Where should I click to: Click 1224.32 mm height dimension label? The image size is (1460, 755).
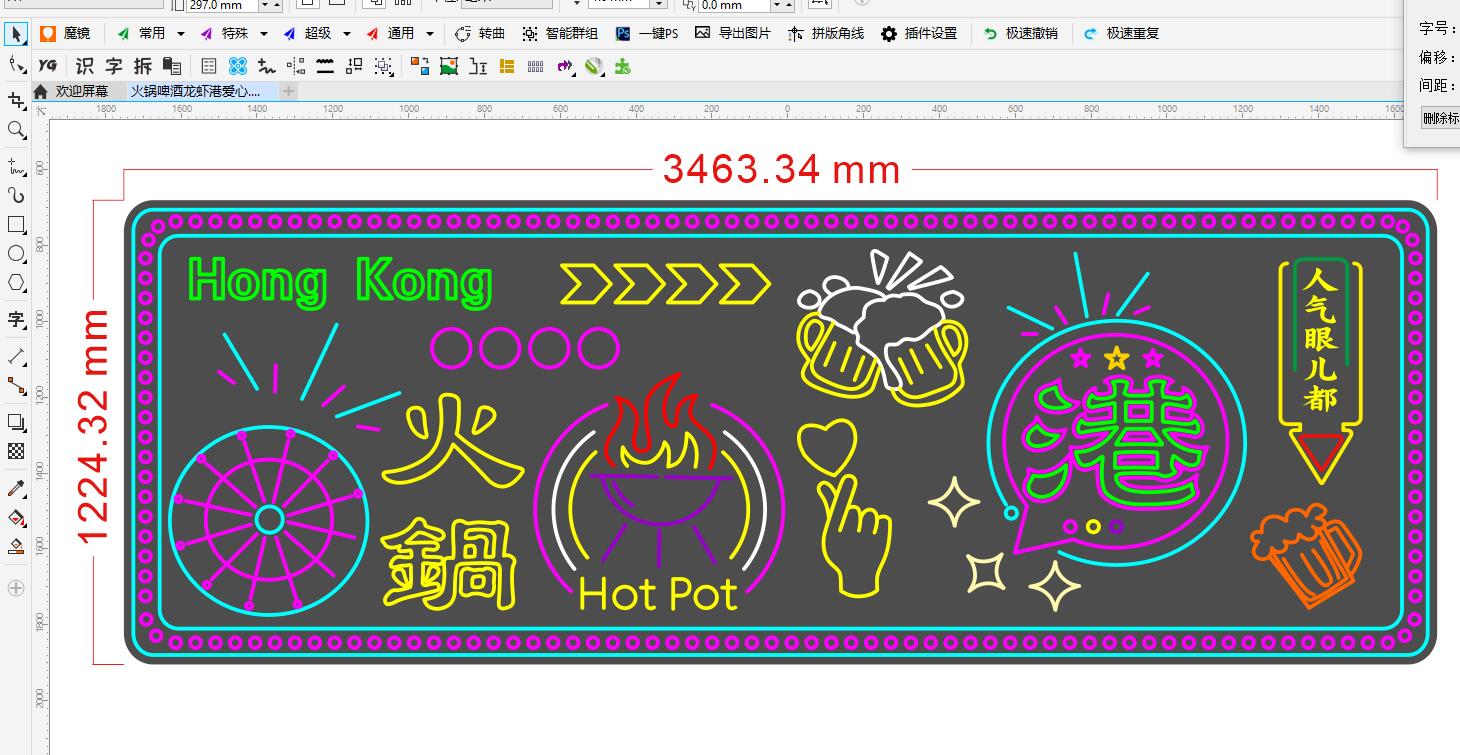pos(92,427)
